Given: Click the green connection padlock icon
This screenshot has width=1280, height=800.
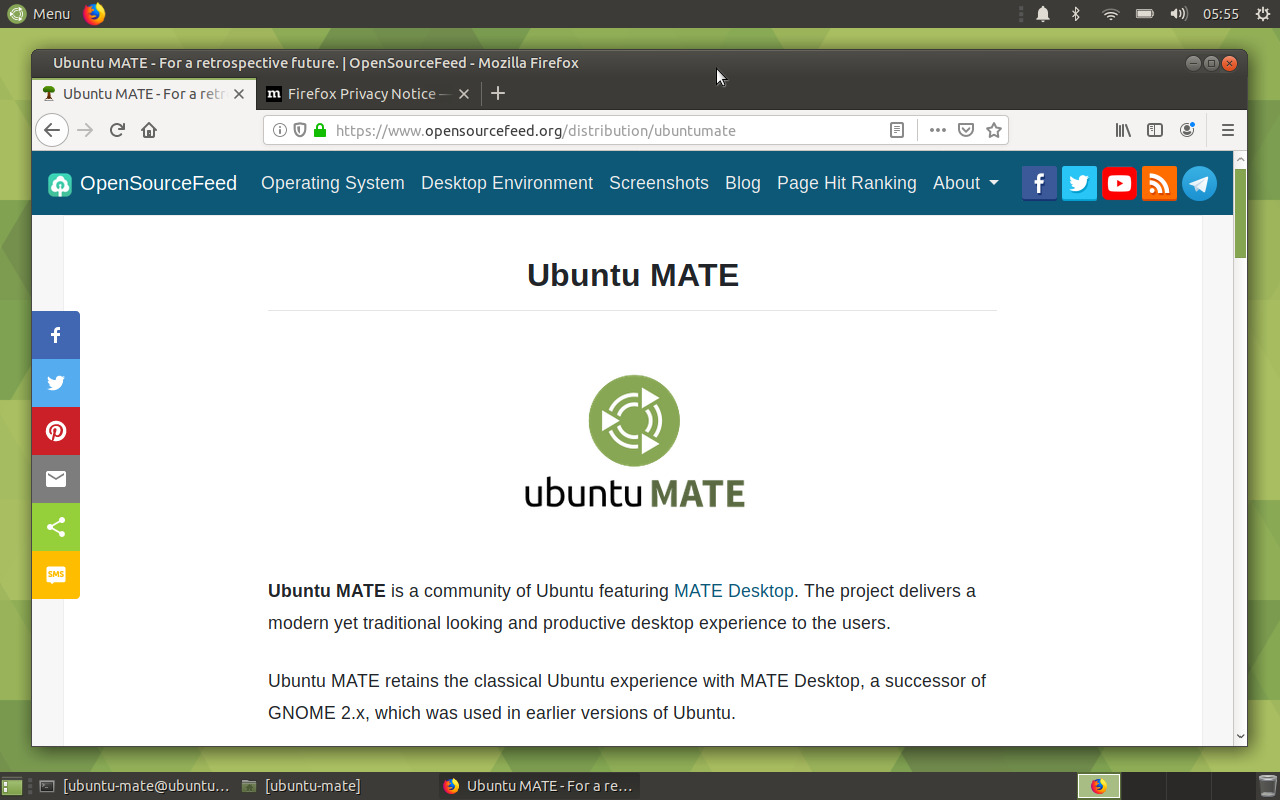Looking at the screenshot, I should click(320, 130).
